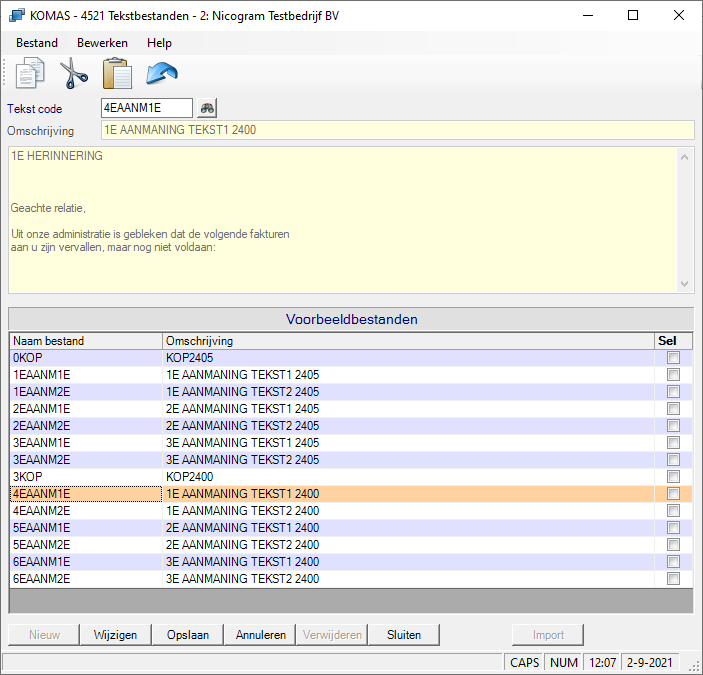Click the Voorbeeldbestanden section header
703x675 pixels.
pyautogui.click(x=352, y=319)
